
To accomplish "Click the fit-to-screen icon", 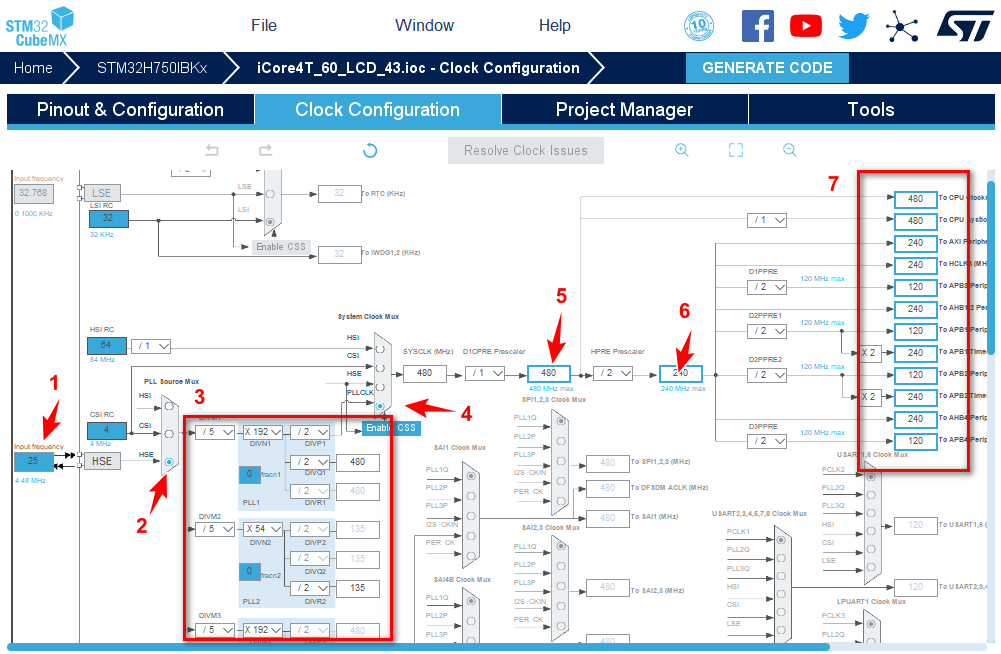I will 736,150.
